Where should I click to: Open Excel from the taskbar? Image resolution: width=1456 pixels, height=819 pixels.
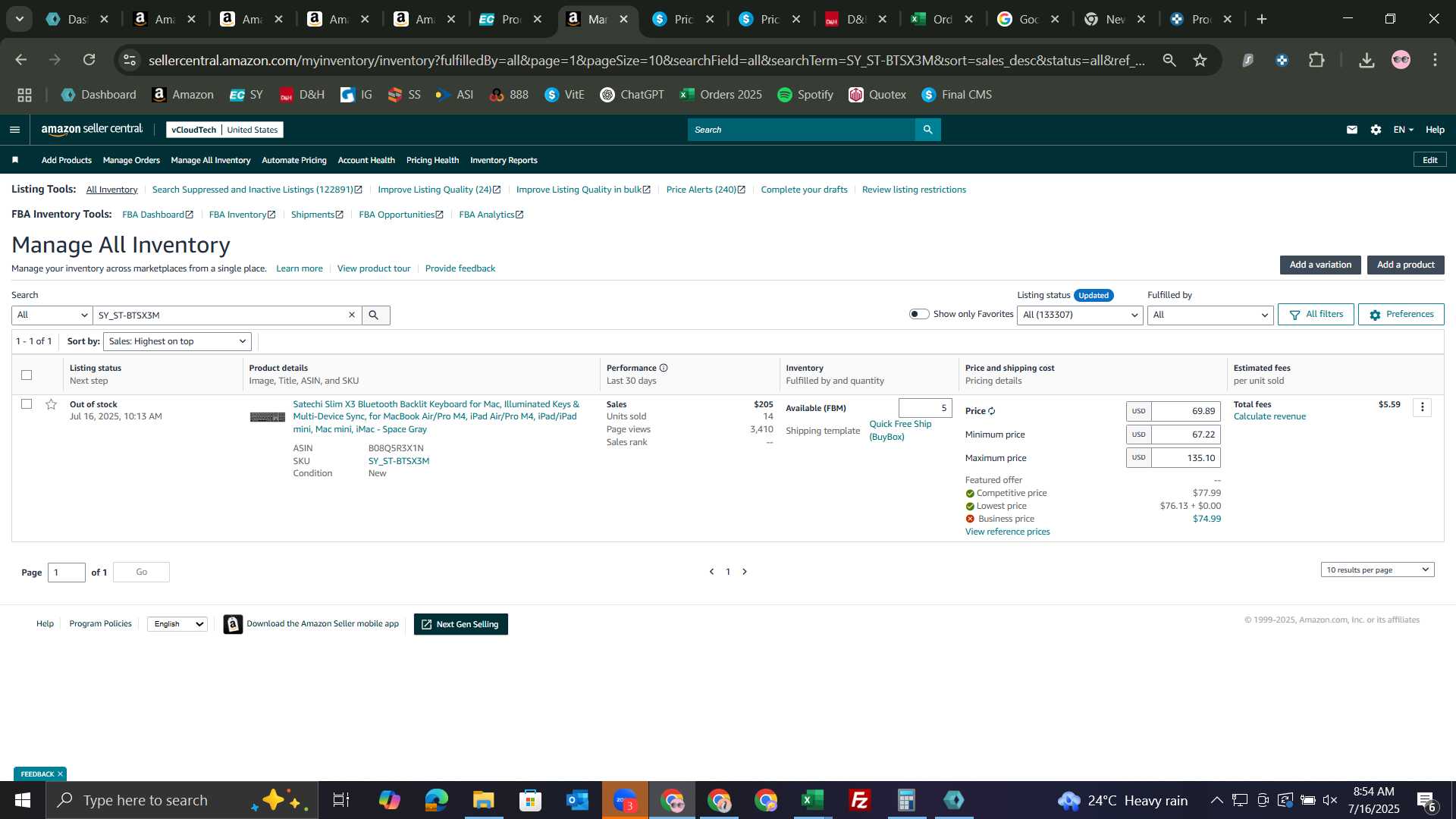pyautogui.click(x=812, y=800)
